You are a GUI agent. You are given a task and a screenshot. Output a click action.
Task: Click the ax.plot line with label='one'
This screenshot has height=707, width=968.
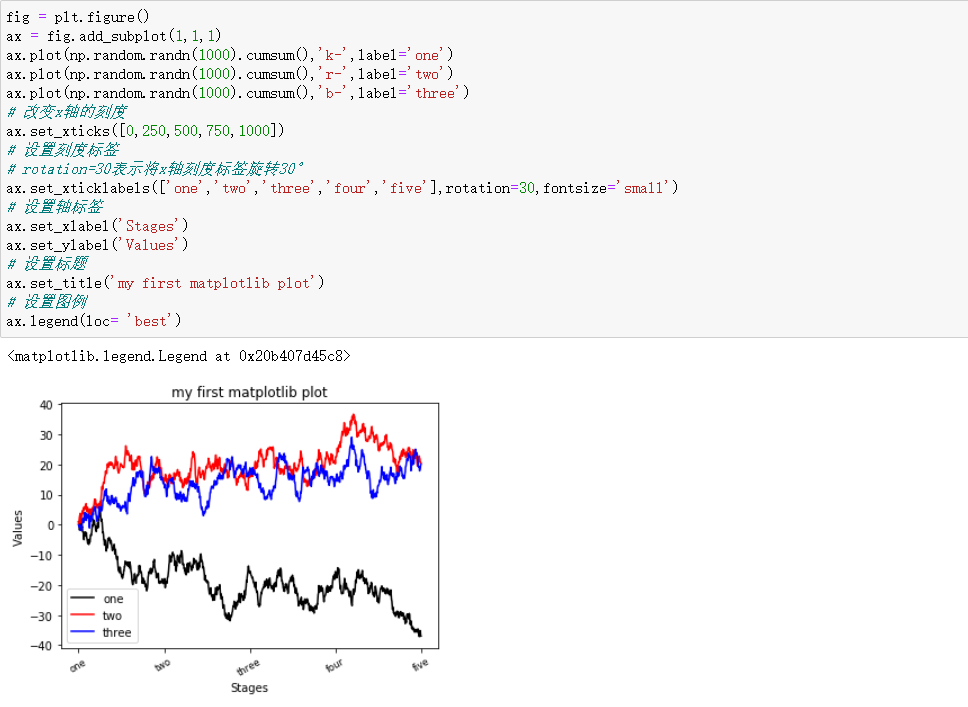pos(230,56)
